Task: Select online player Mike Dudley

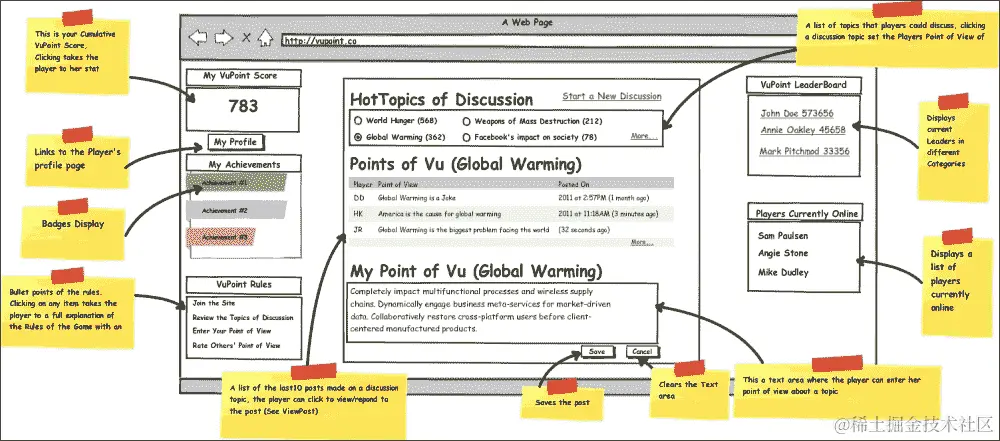Action: coord(783,272)
